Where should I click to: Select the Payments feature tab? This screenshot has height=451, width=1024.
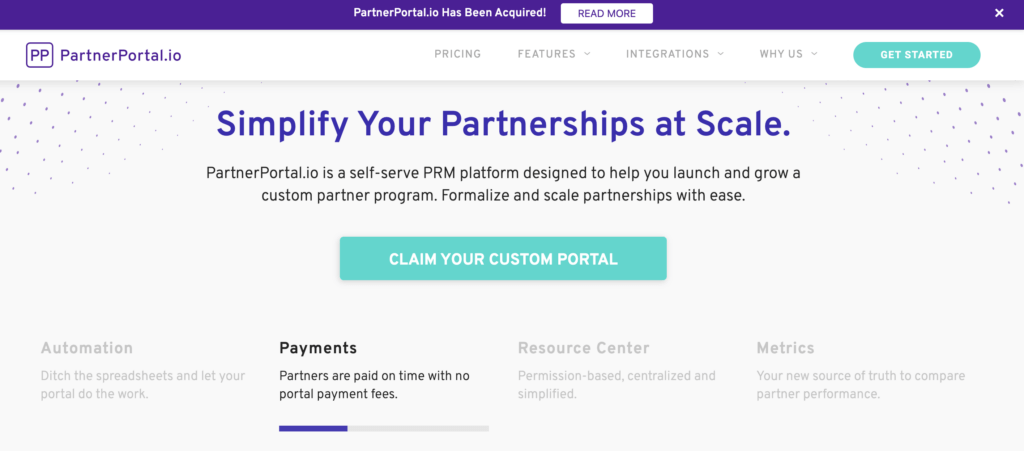(318, 348)
